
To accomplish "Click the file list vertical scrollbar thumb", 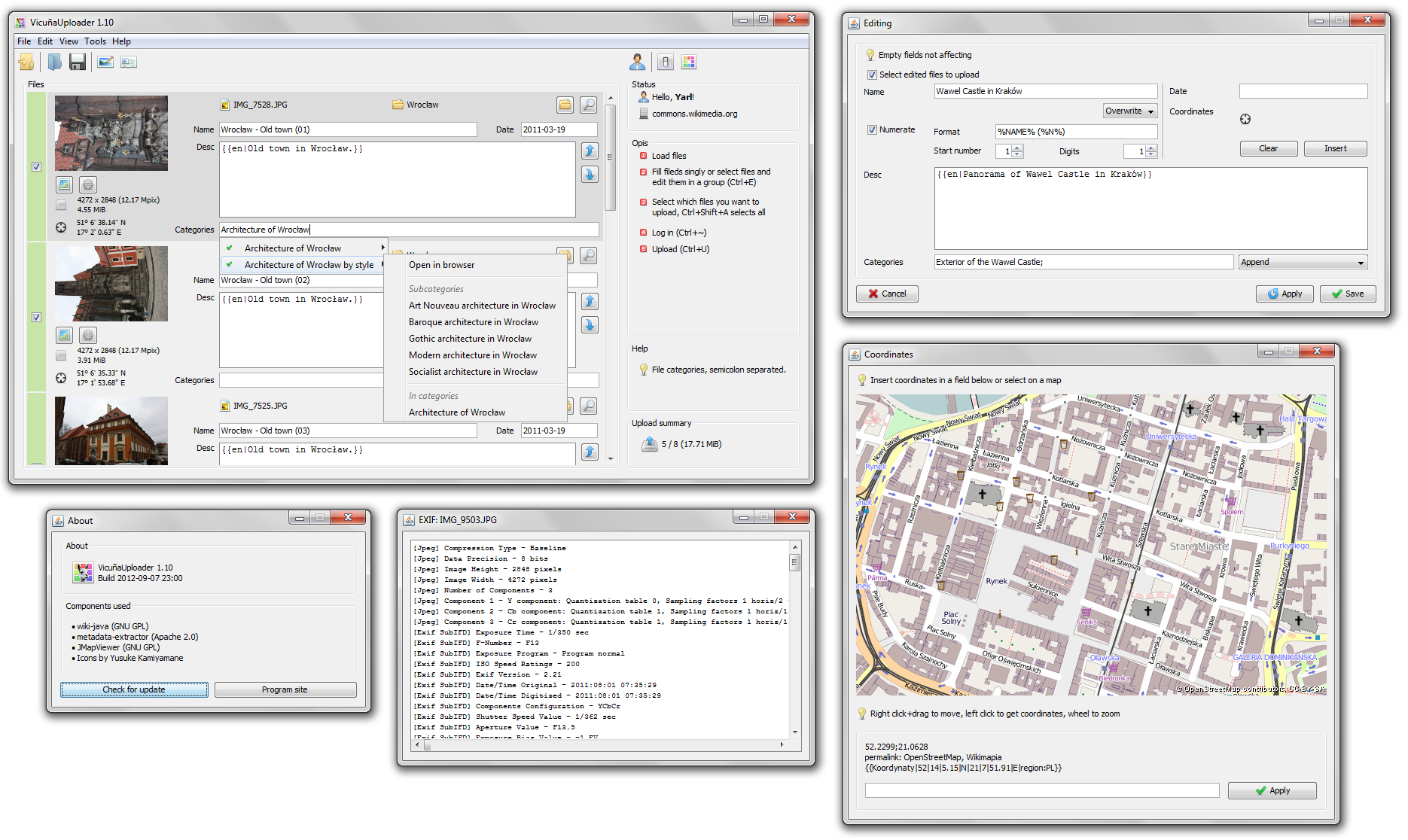I will point(610,157).
